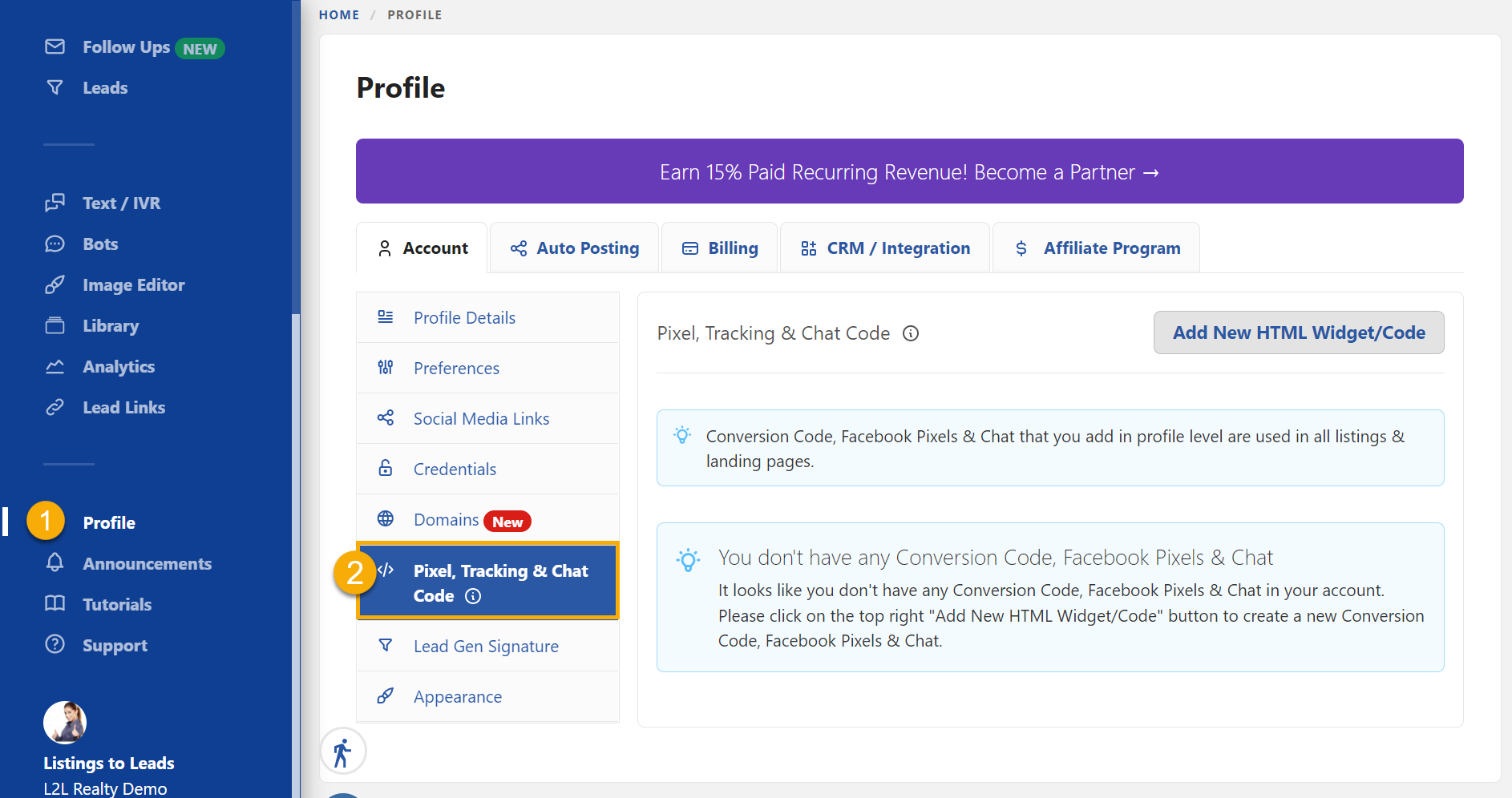Click the user profile avatar photo
This screenshot has width=1512, height=798.
[x=65, y=723]
